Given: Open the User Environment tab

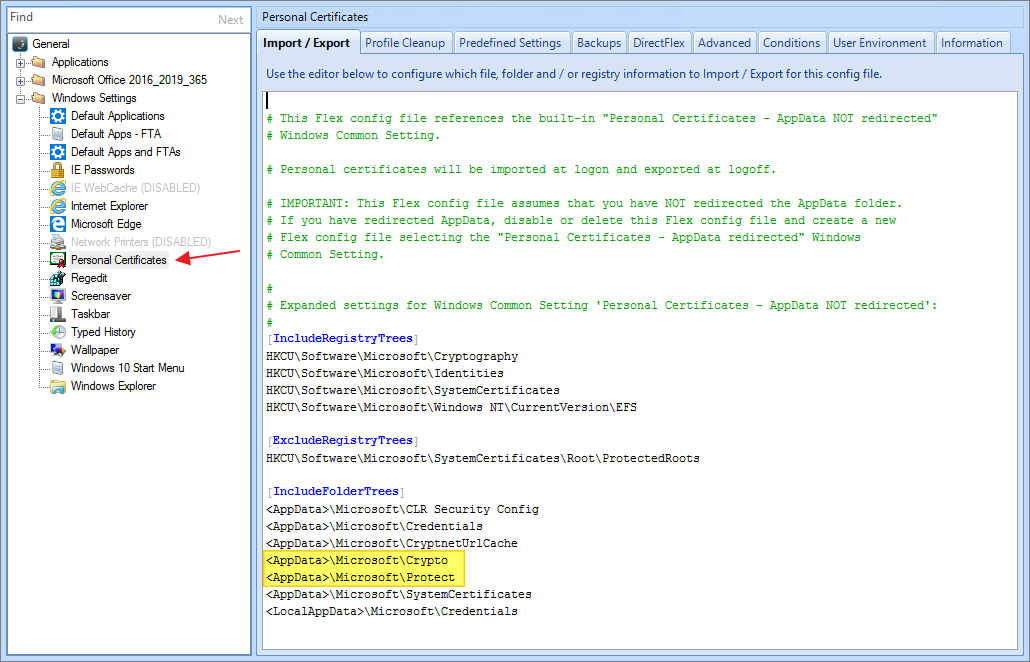Looking at the screenshot, I should [x=879, y=43].
